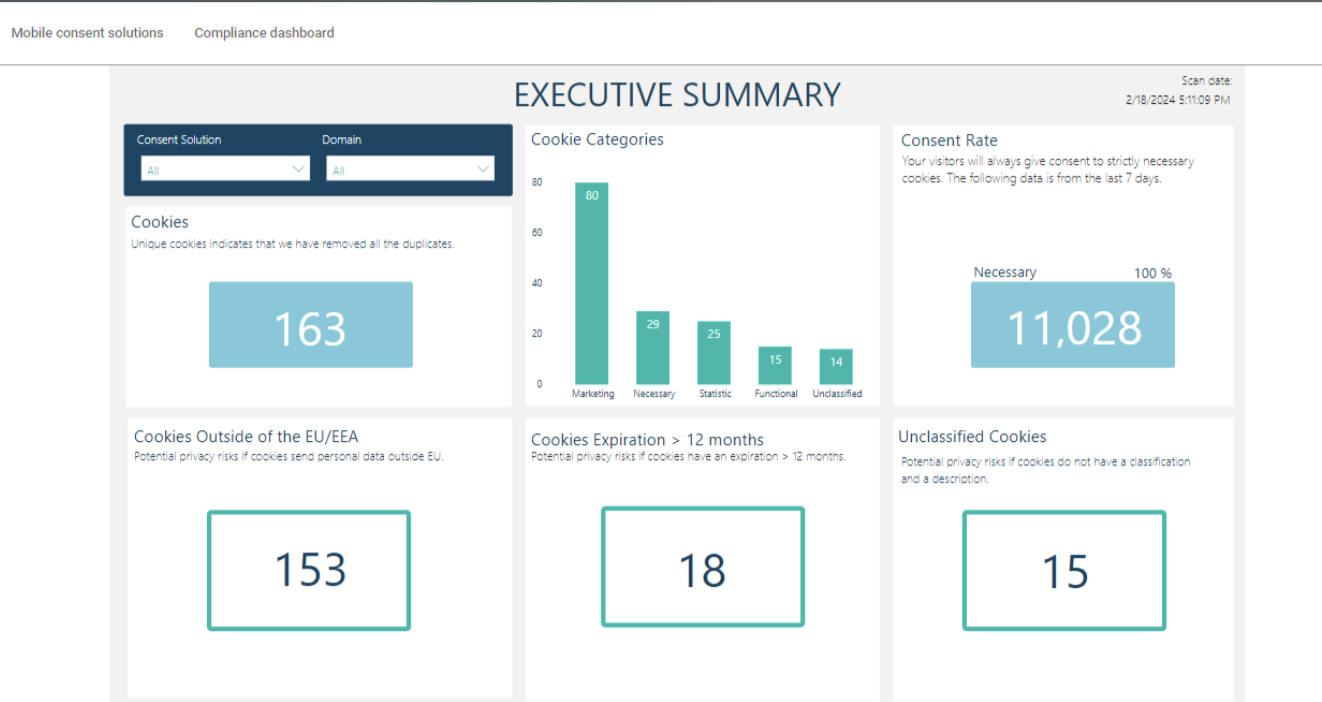Select the Marketing bar in Cookie Categories

tap(593, 280)
